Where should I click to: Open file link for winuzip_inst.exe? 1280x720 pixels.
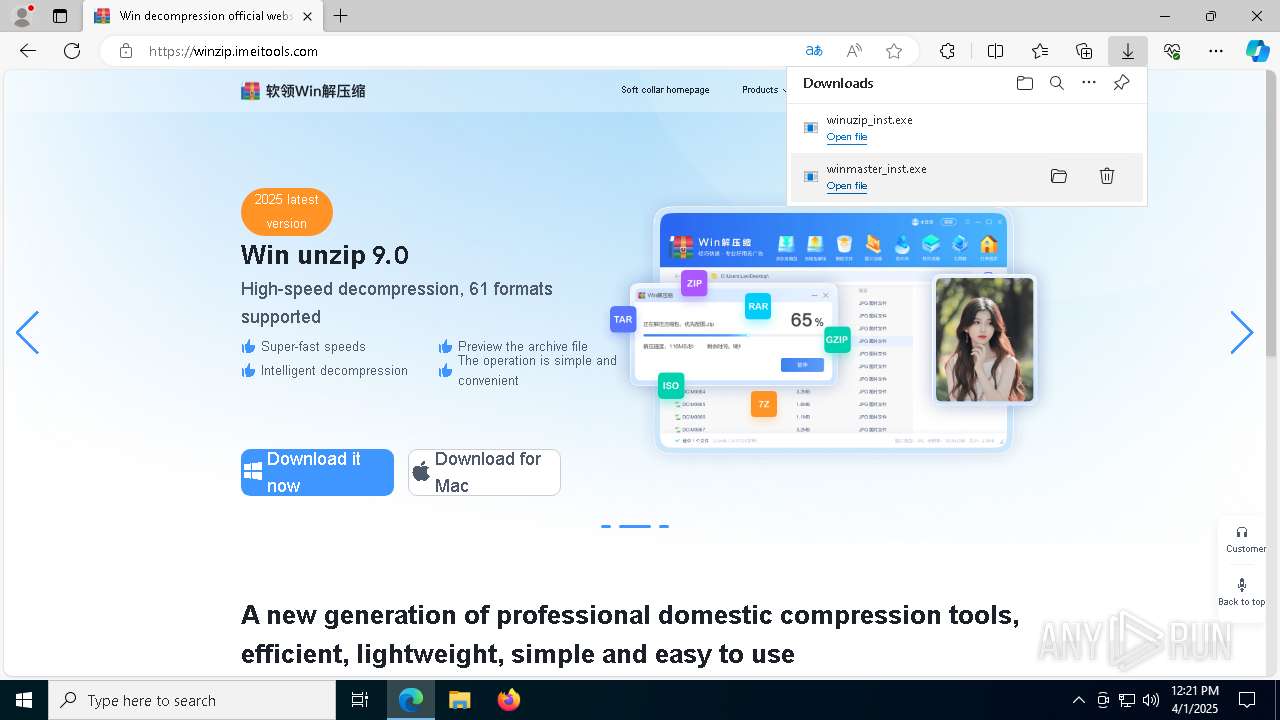coord(847,137)
